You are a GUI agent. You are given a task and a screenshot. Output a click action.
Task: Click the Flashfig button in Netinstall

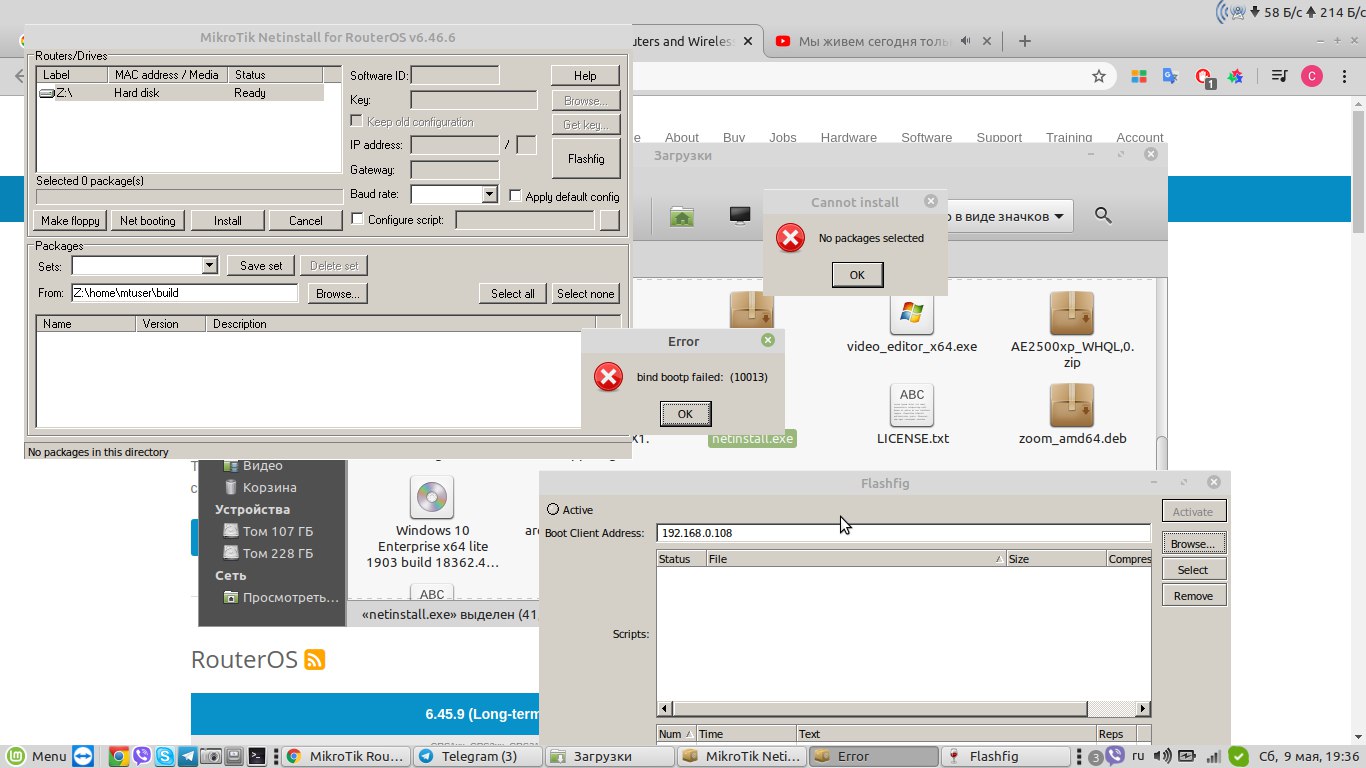tap(585, 158)
